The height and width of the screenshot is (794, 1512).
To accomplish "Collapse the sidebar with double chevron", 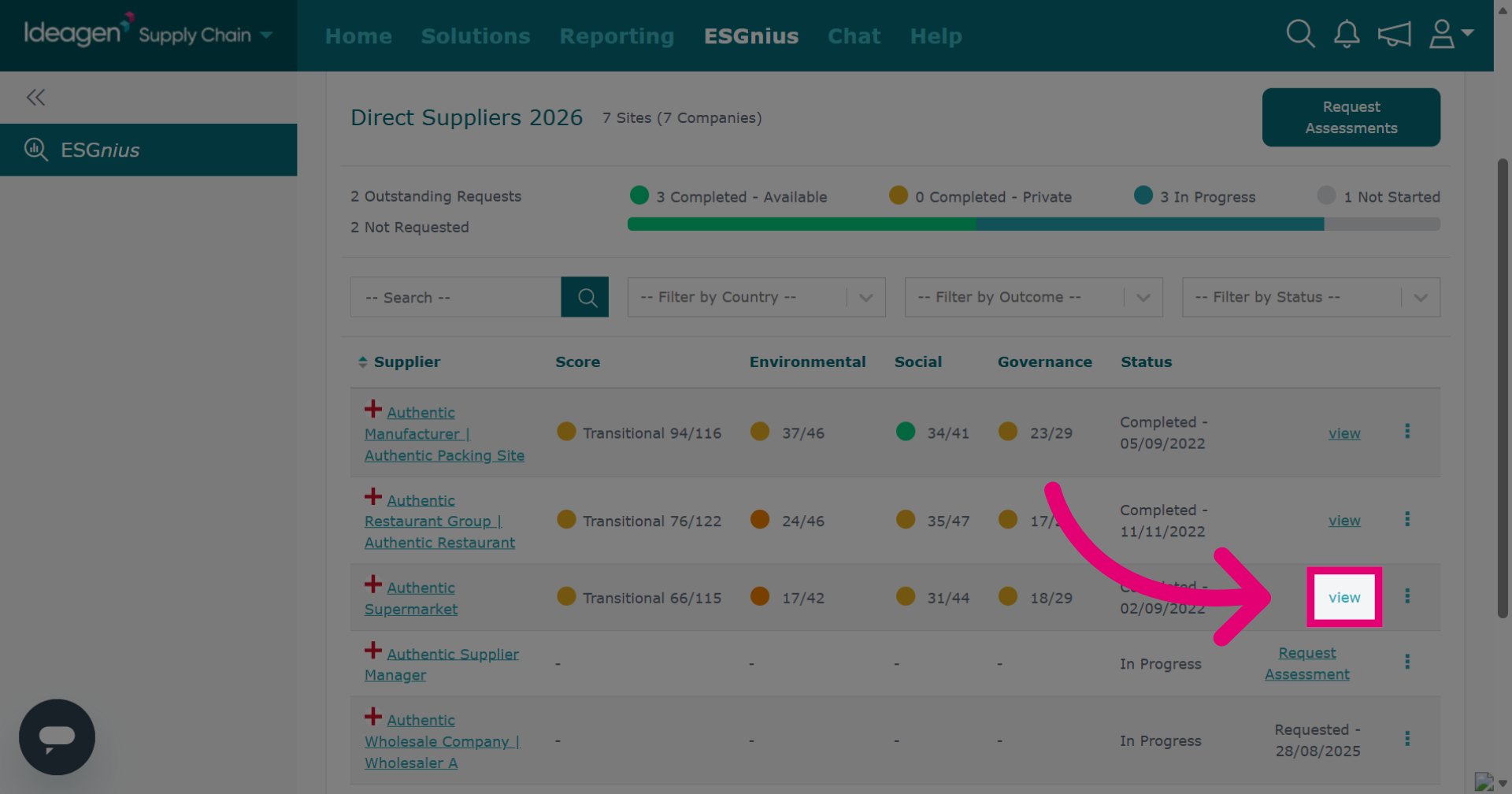I will [x=35, y=98].
